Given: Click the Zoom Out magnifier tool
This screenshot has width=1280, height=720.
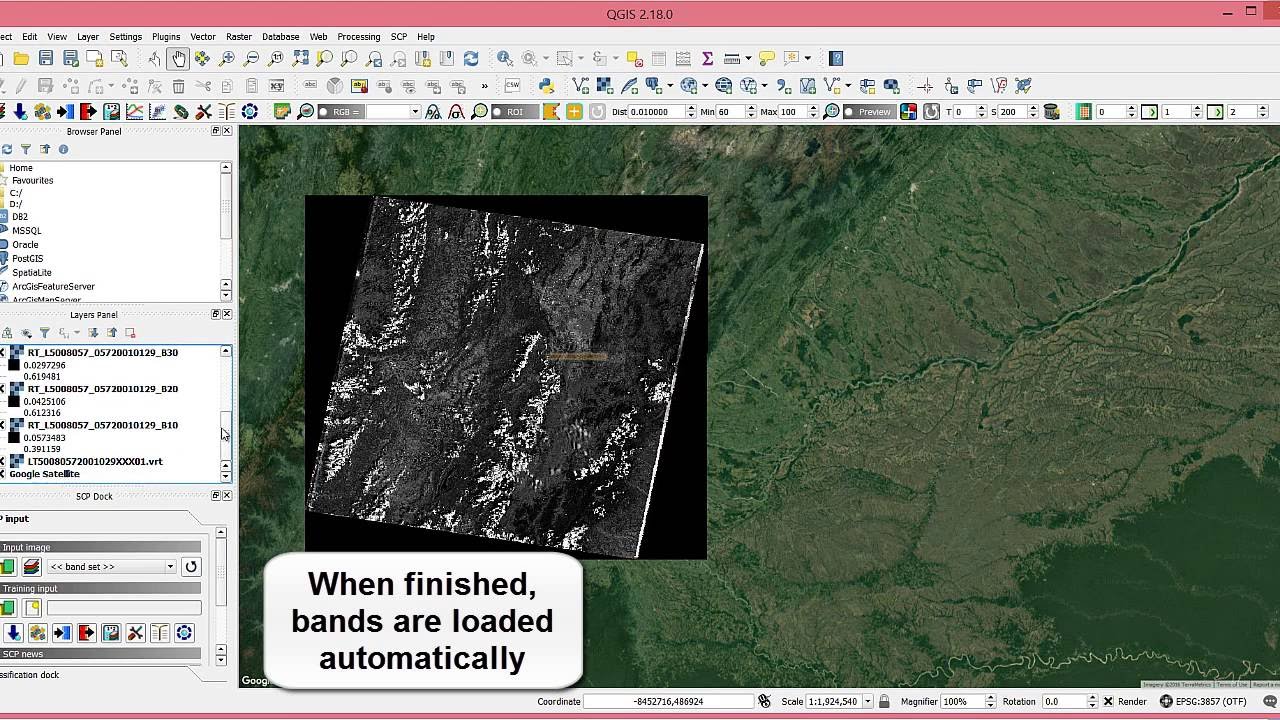Looking at the screenshot, I should tap(251, 59).
